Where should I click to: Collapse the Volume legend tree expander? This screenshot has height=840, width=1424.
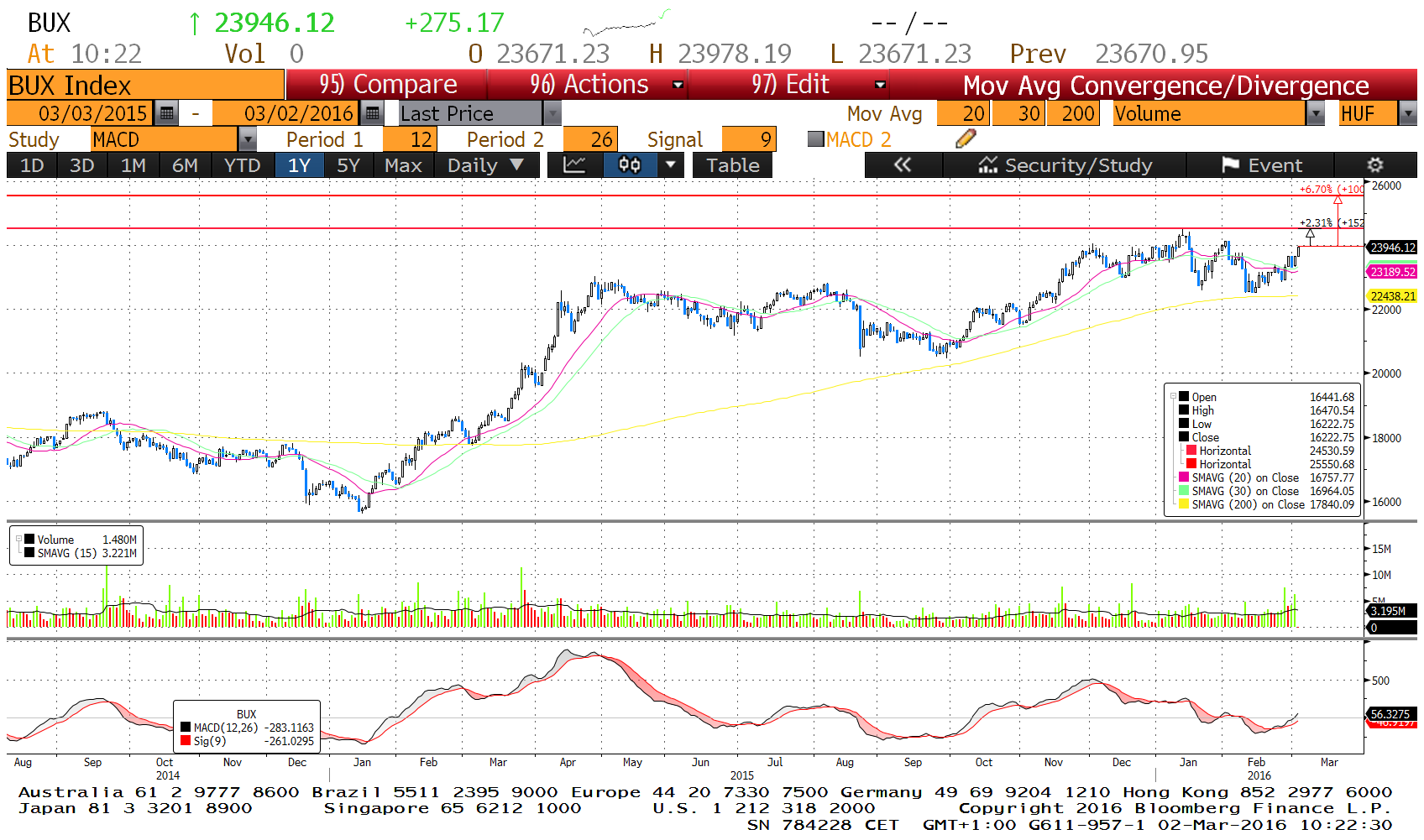click(x=18, y=540)
